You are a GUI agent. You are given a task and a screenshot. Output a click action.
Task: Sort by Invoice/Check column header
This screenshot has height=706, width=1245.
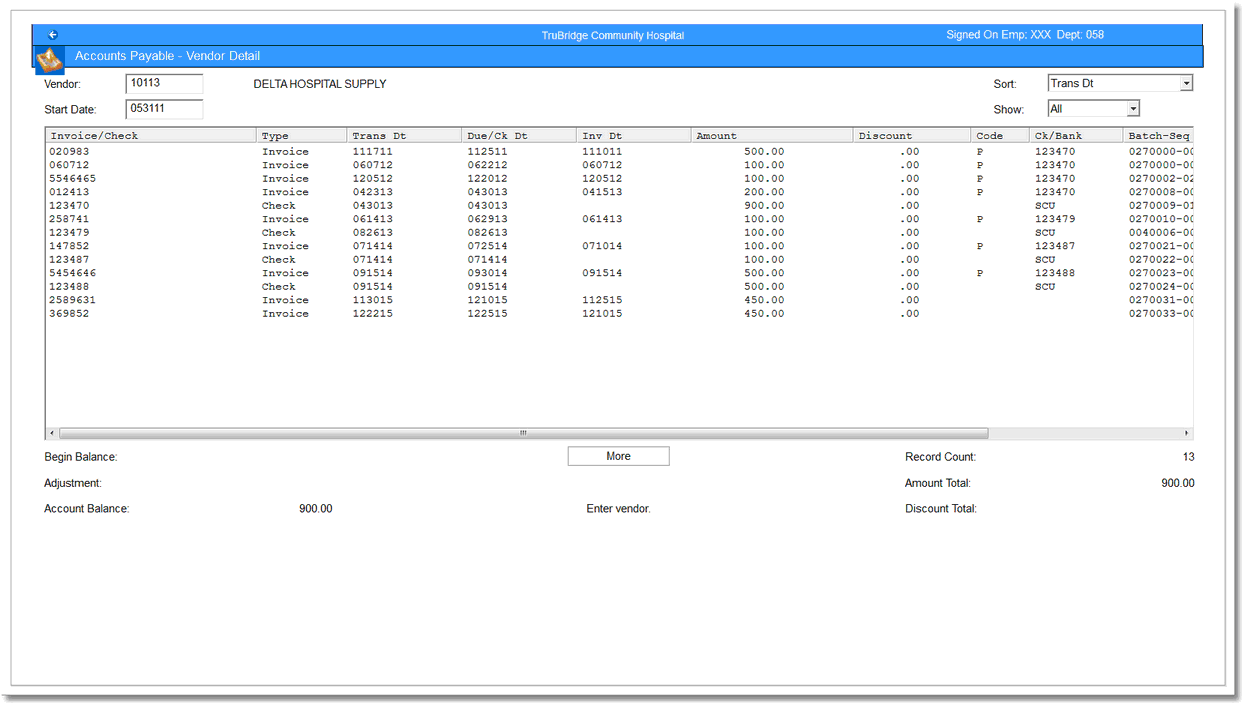click(x=151, y=135)
